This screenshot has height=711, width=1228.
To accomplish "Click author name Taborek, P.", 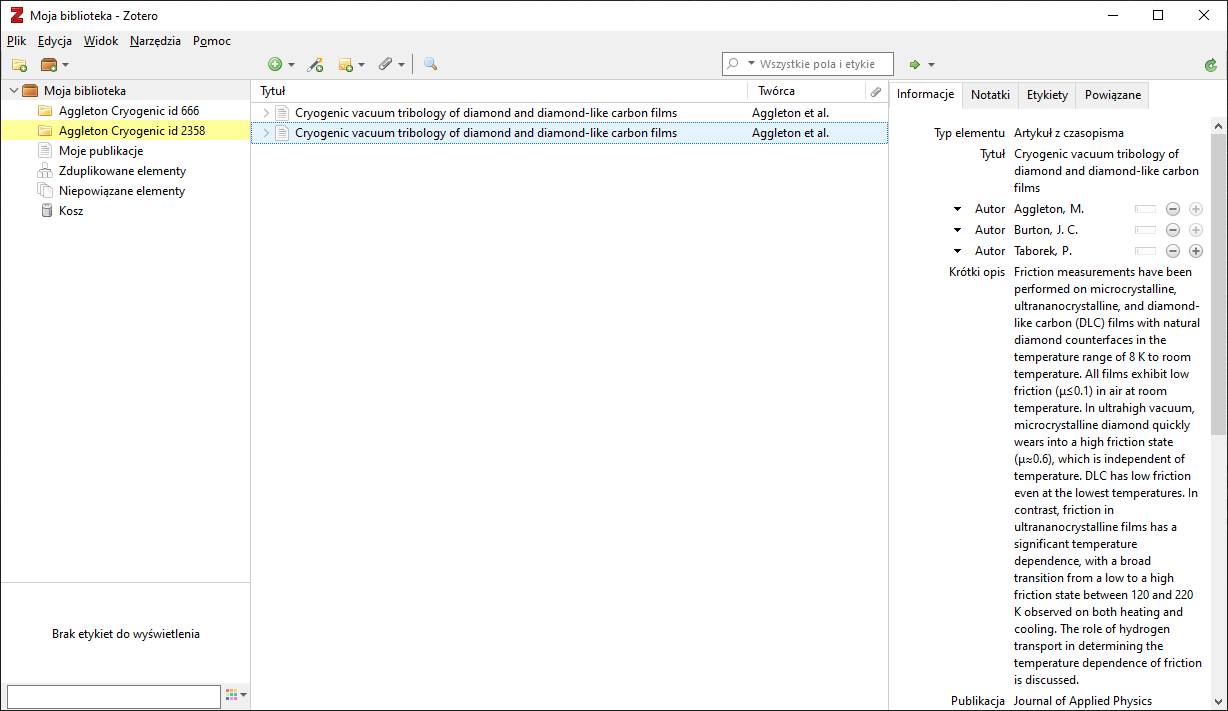I will click(x=1043, y=251).
